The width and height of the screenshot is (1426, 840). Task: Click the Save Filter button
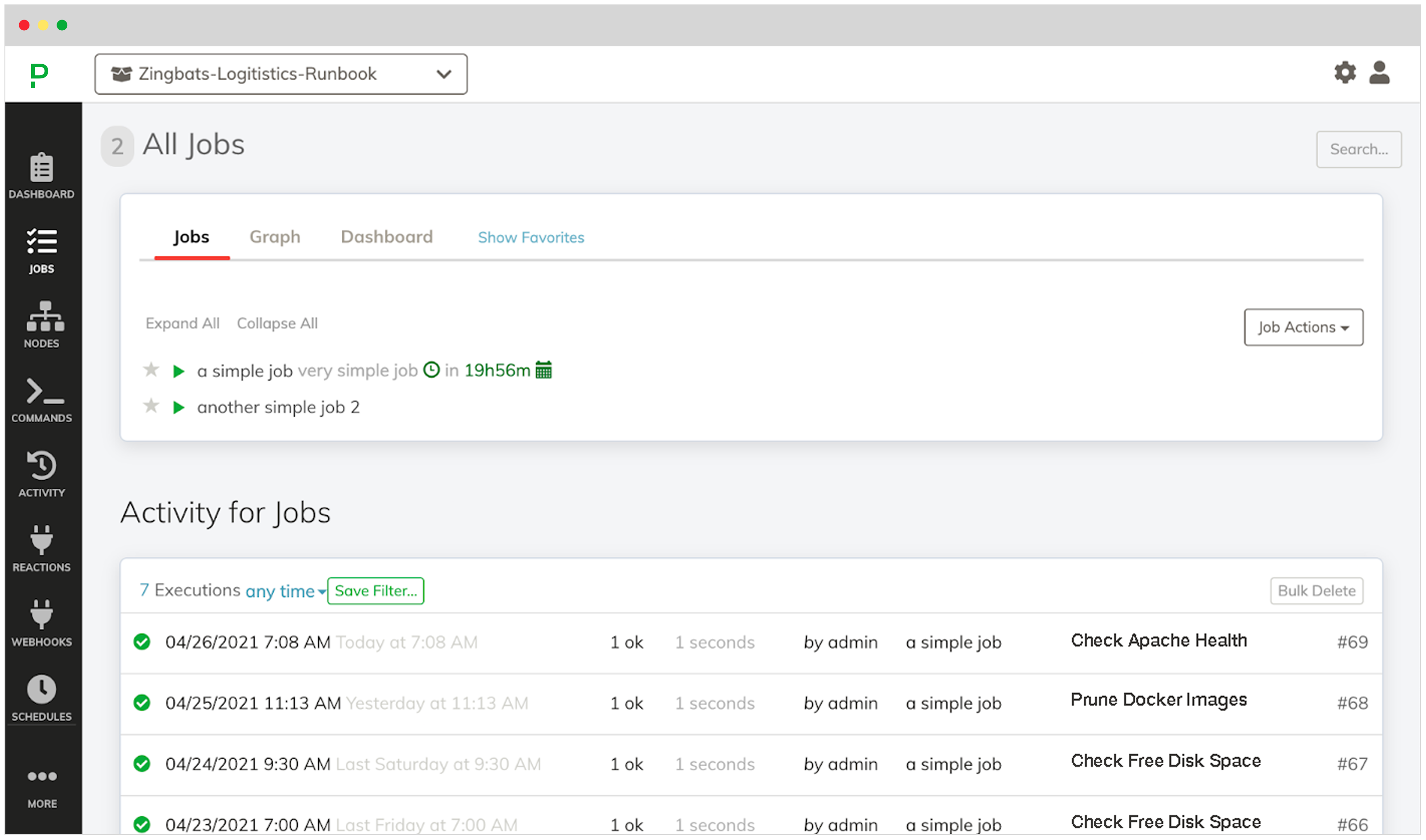click(x=375, y=590)
